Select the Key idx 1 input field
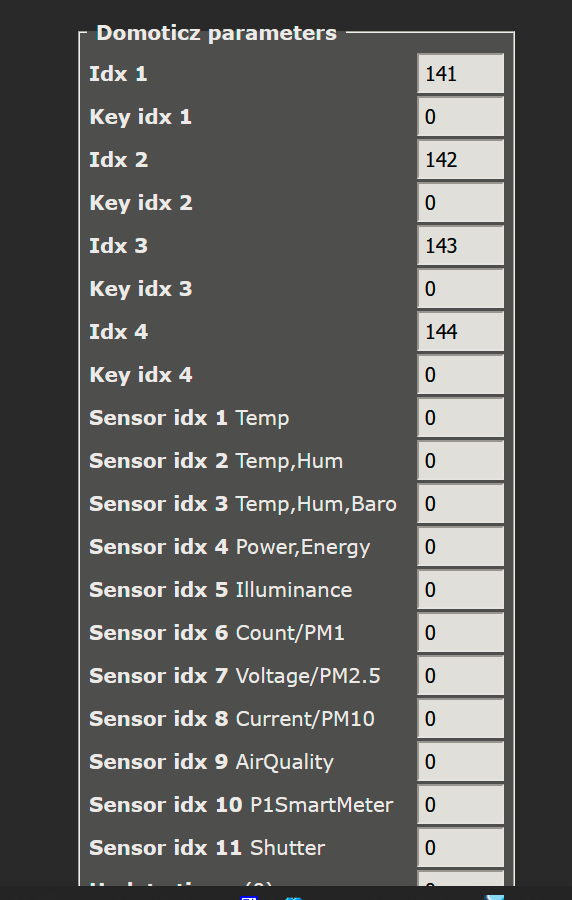Image resolution: width=572 pixels, height=900 pixels. click(x=461, y=117)
